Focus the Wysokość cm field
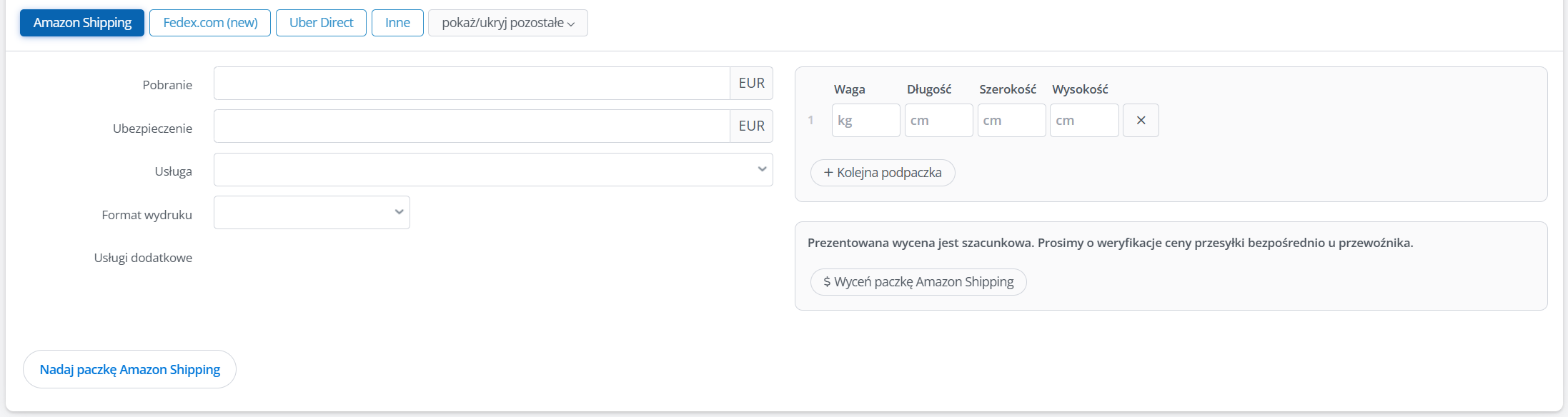1568x417 pixels. coord(1084,121)
